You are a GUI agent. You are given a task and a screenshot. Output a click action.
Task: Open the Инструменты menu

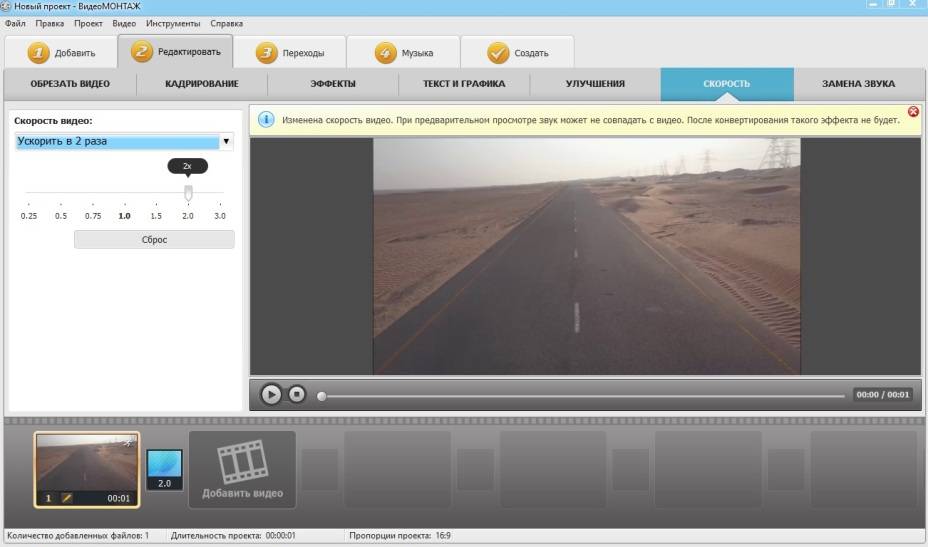(x=173, y=23)
